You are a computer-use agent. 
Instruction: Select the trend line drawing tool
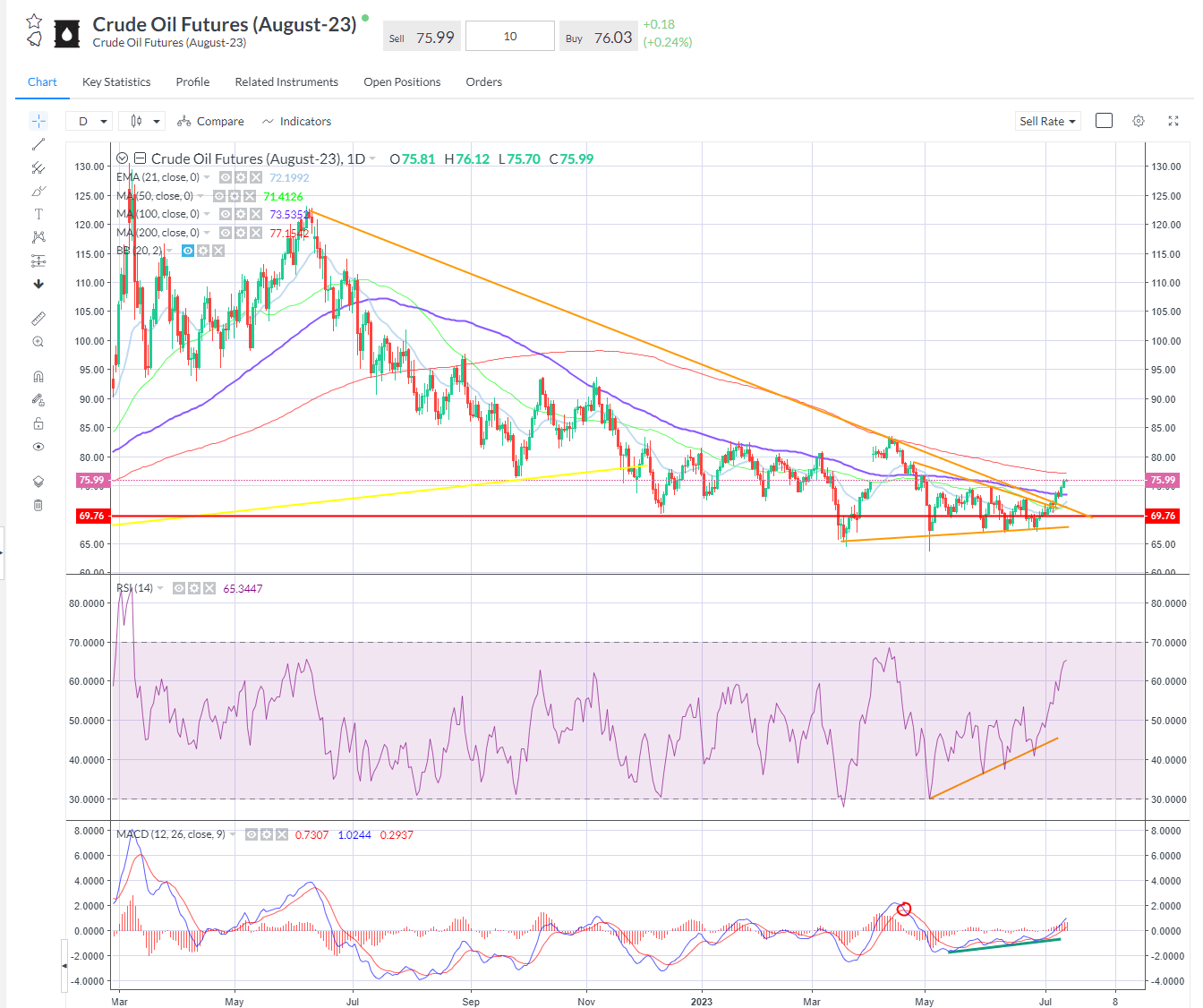pyautogui.click(x=38, y=144)
